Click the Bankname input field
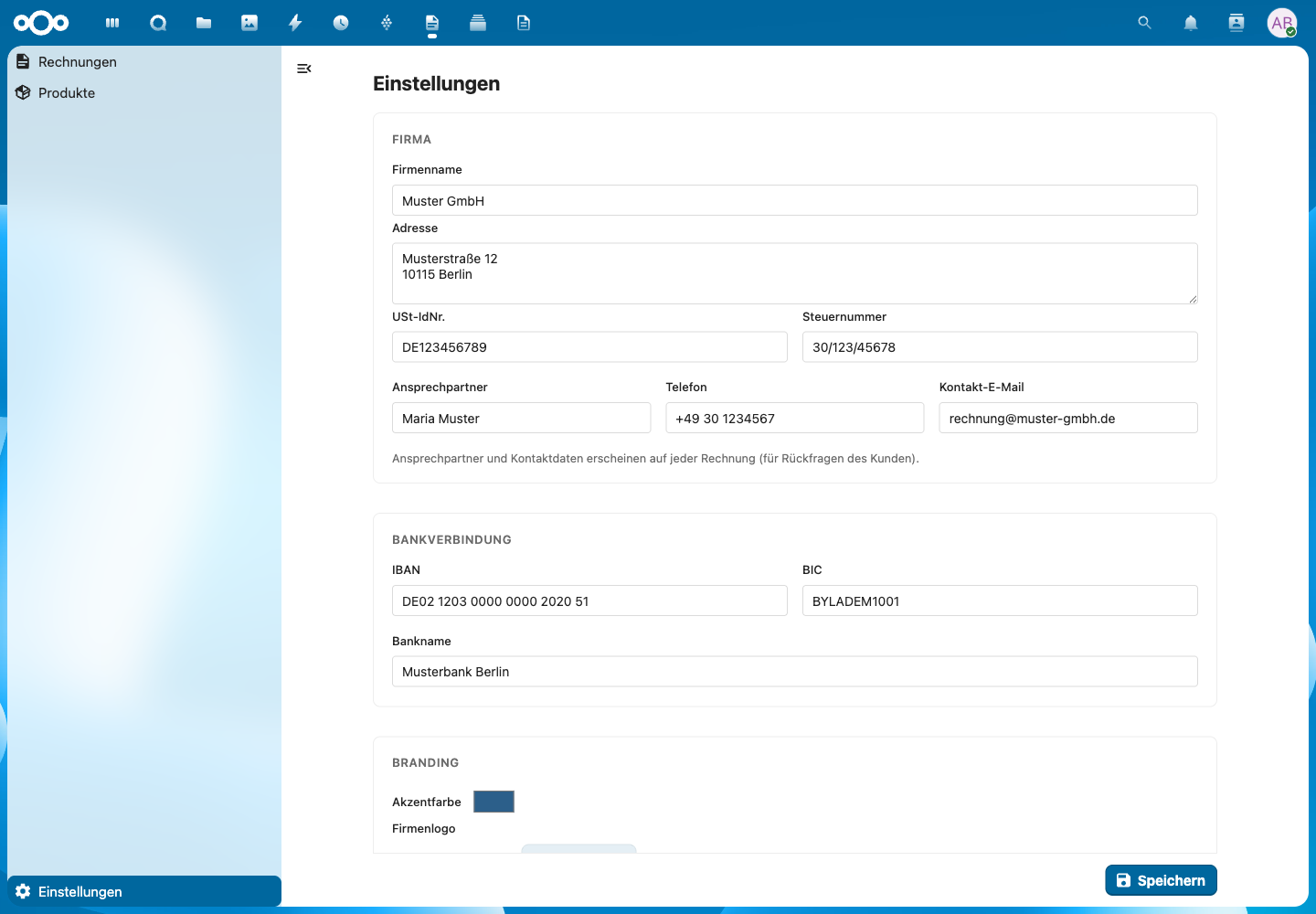This screenshot has height=914, width=1316. point(795,671)
